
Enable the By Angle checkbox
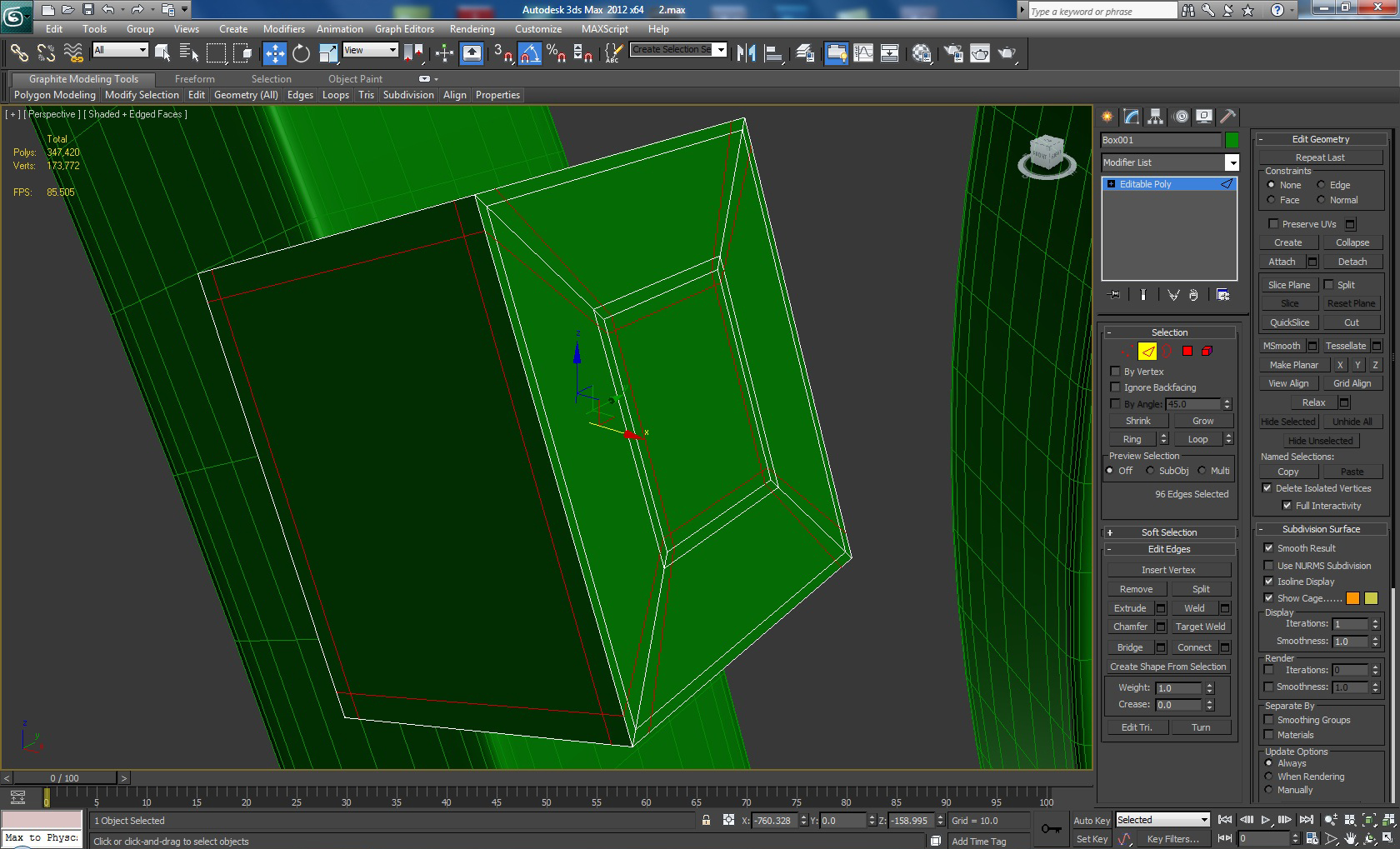click(x=1115, y=404)
